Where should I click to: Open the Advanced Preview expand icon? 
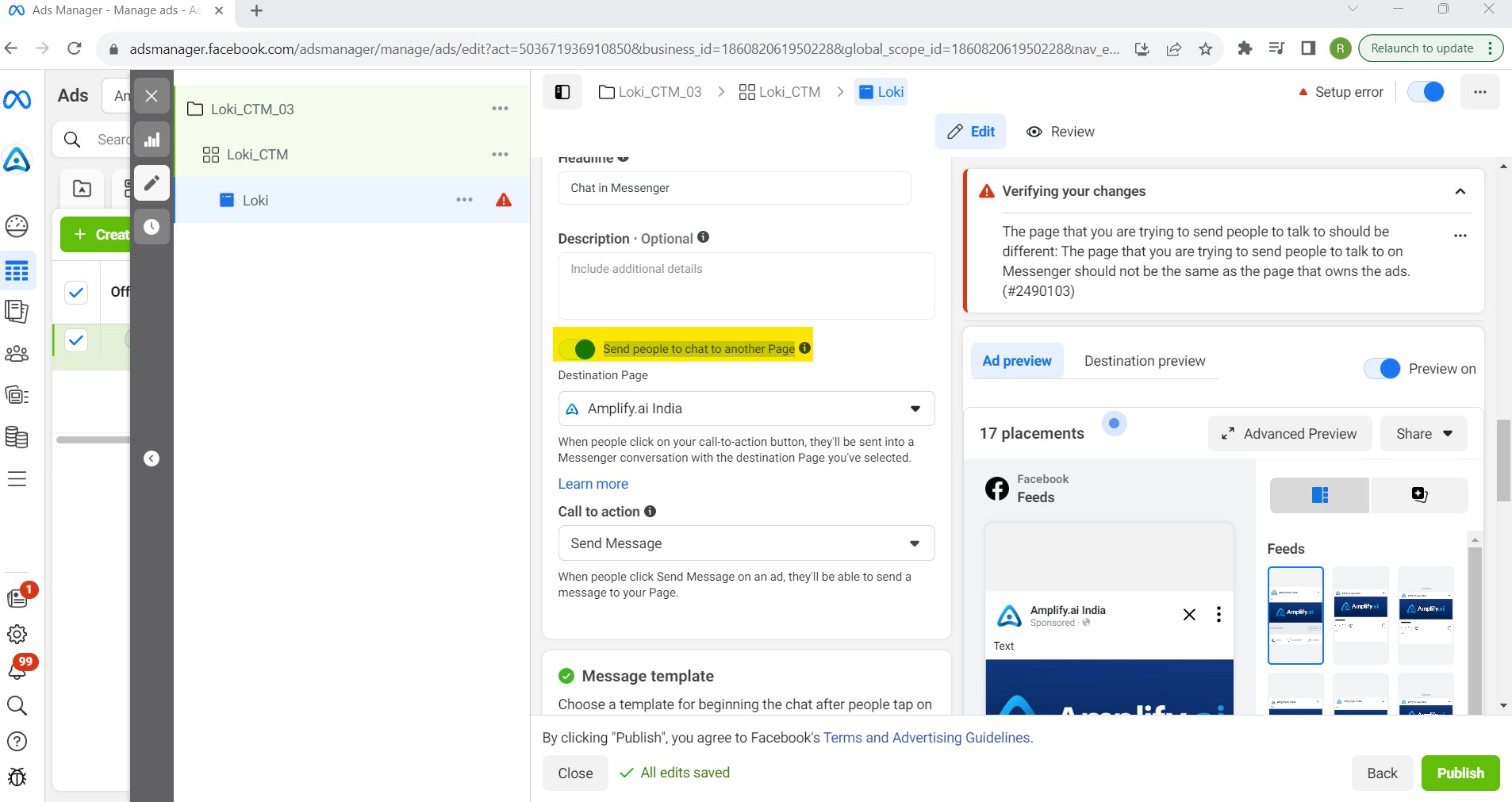pos(1227,434)
